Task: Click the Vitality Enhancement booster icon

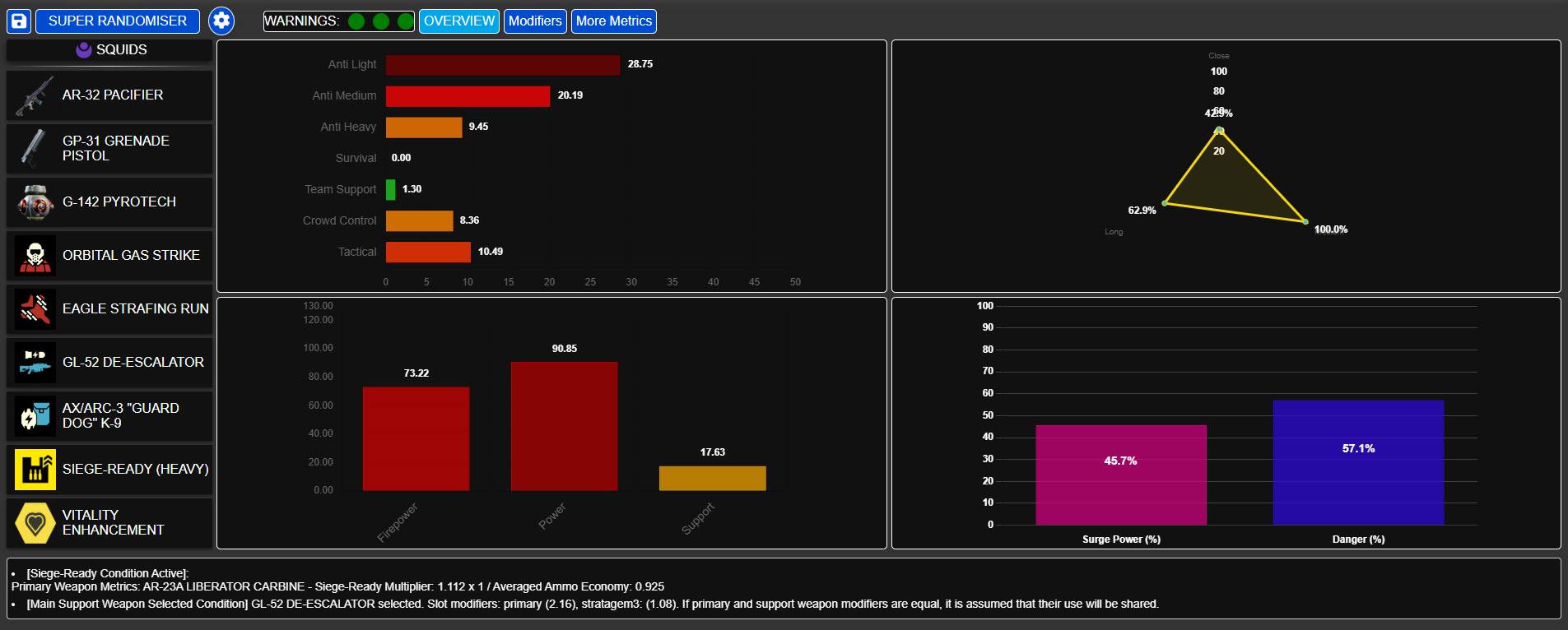Action: tap(35, 522)
